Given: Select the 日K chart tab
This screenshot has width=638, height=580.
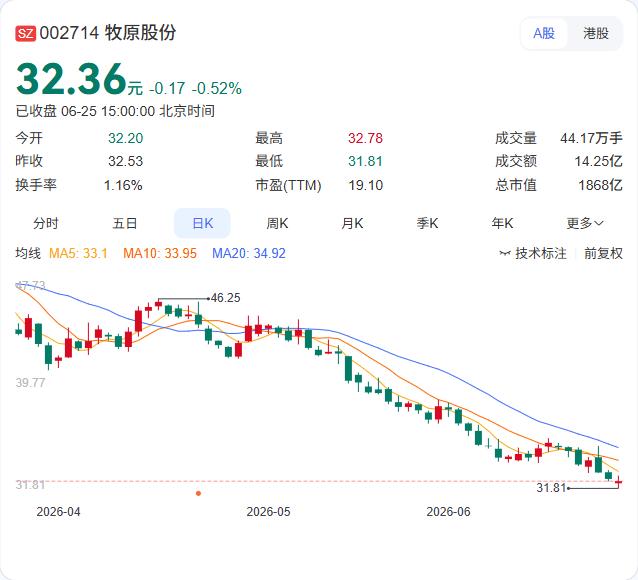Looking at the screenshot, I should (202, 223).
